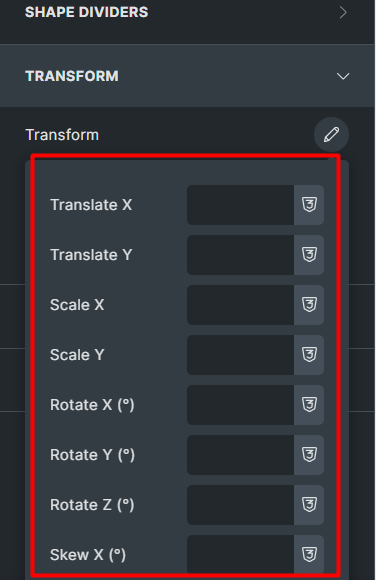Select the Scale Y value field
Screen dimensions: 376x580
241,355
